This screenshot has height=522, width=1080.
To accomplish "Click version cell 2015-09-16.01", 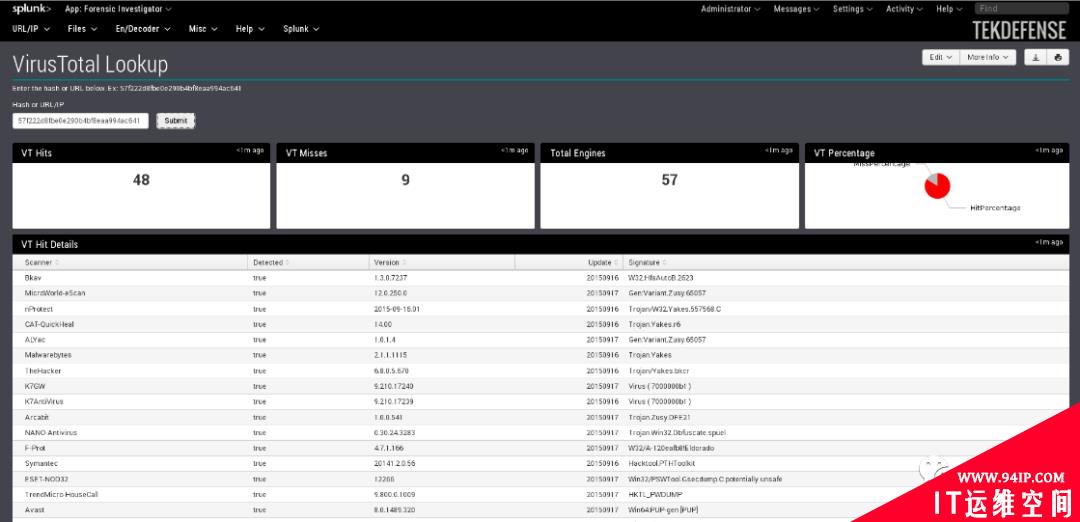I will [397, 309].
